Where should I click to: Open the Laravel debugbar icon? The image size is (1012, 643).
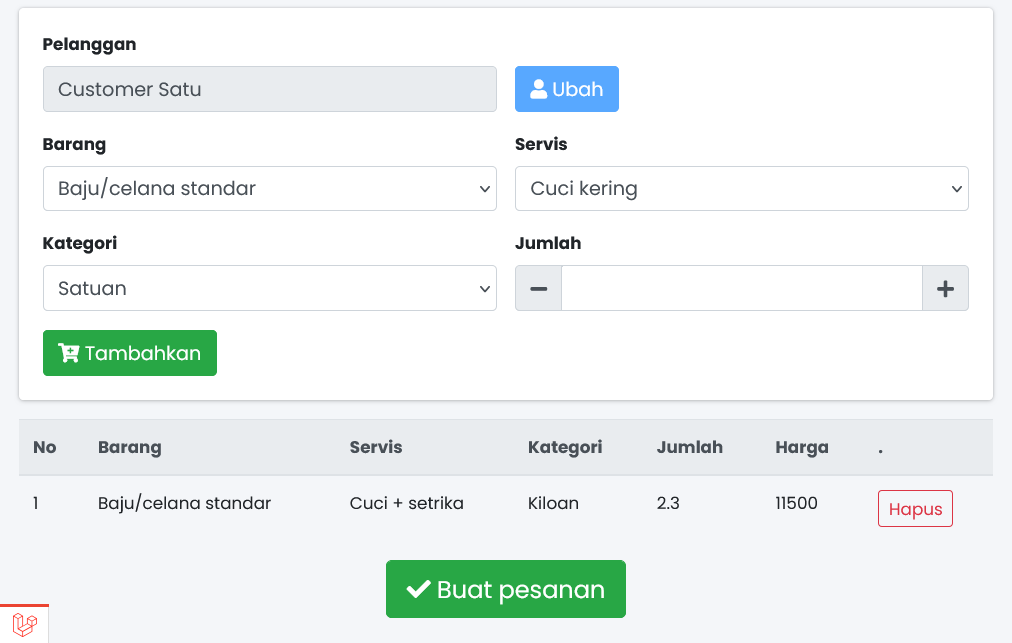pos(25,625)
